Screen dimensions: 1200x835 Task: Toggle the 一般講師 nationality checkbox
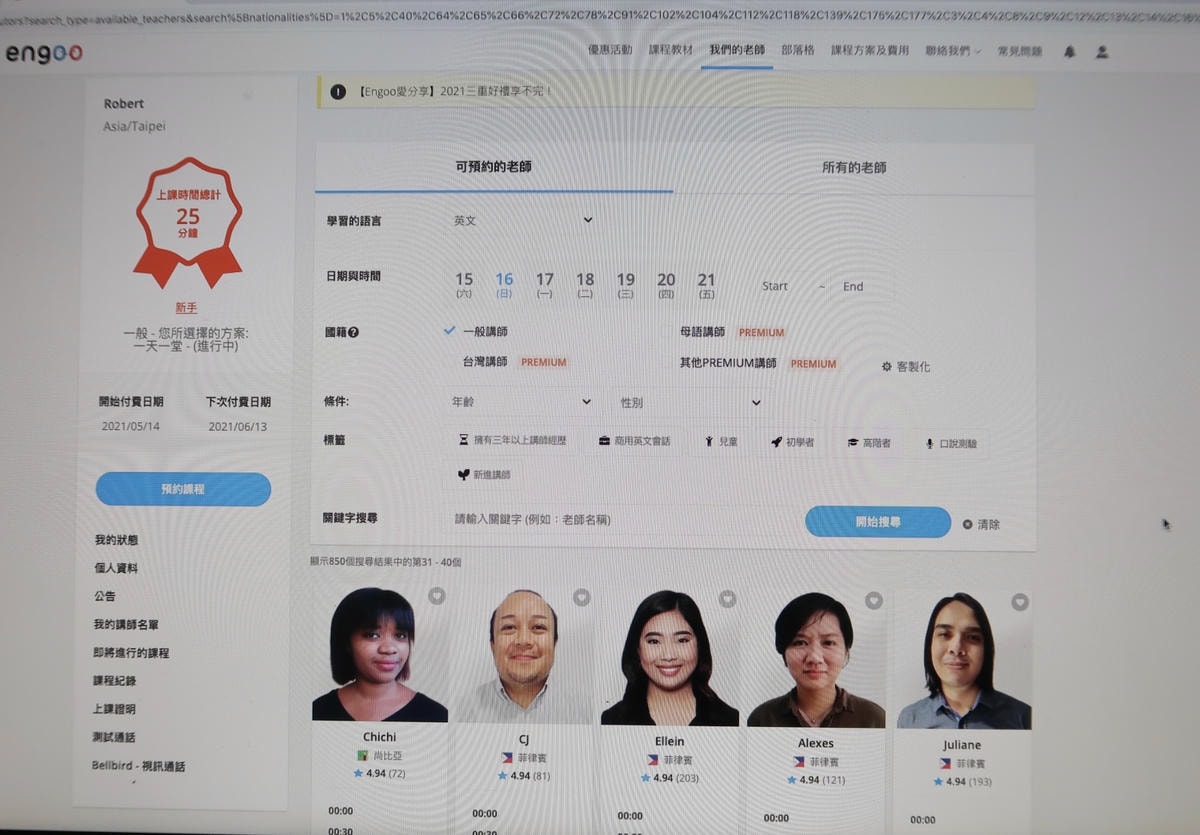point(451,331)
